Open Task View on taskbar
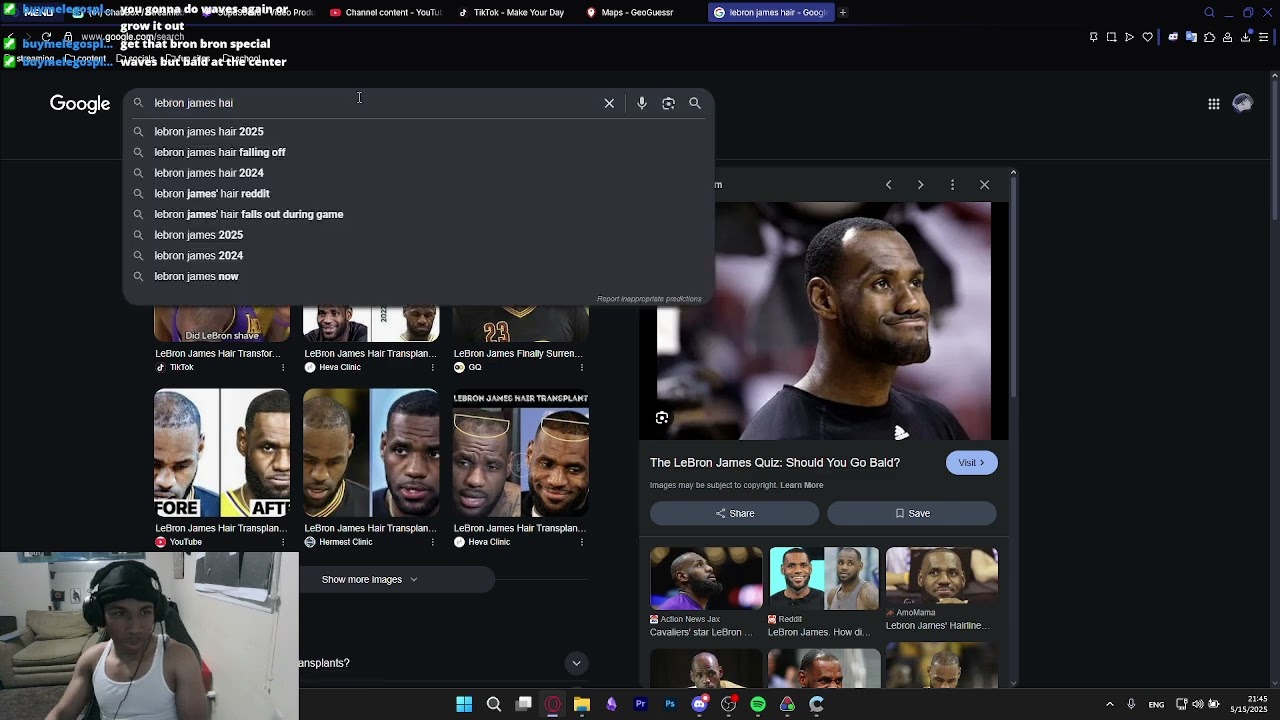The height and width of the screenshot is (720, 1280). 523,704
